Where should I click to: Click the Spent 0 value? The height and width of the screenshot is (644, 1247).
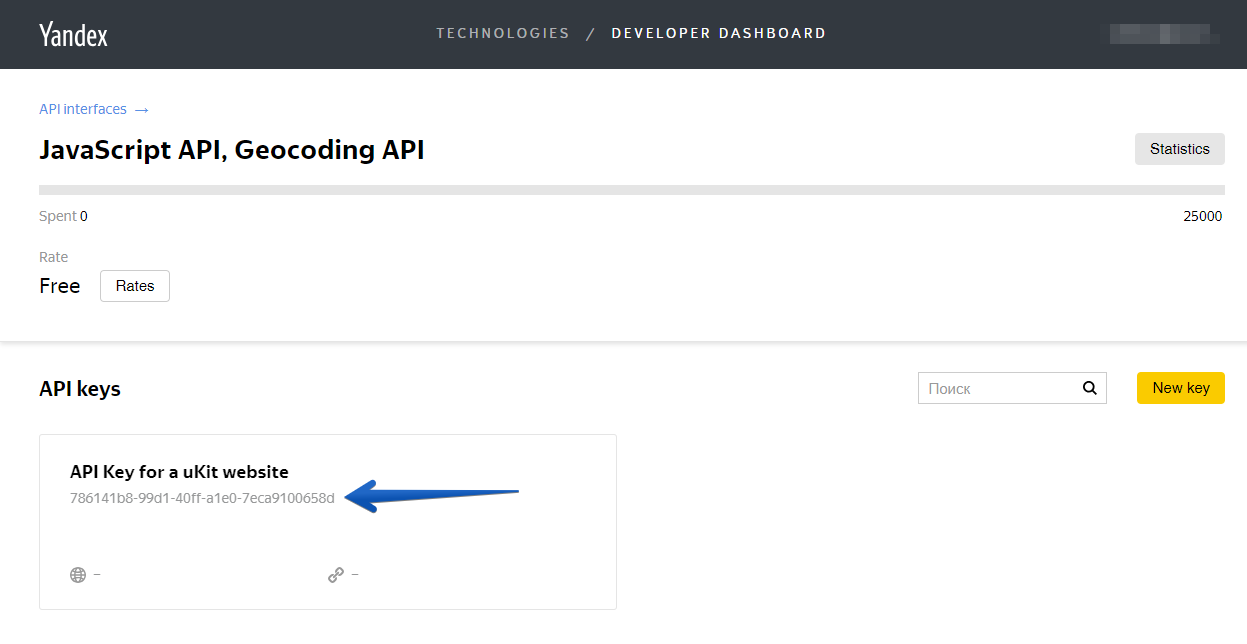[x=63, y=216]
